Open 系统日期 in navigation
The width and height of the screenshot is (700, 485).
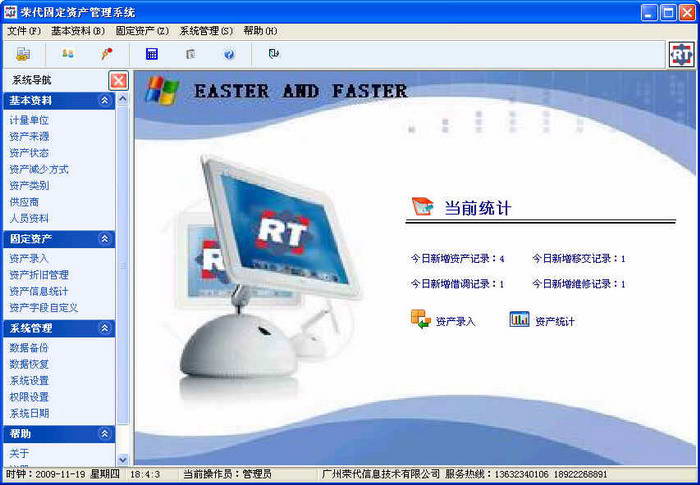pyautogui.click(x=29, y=413)
